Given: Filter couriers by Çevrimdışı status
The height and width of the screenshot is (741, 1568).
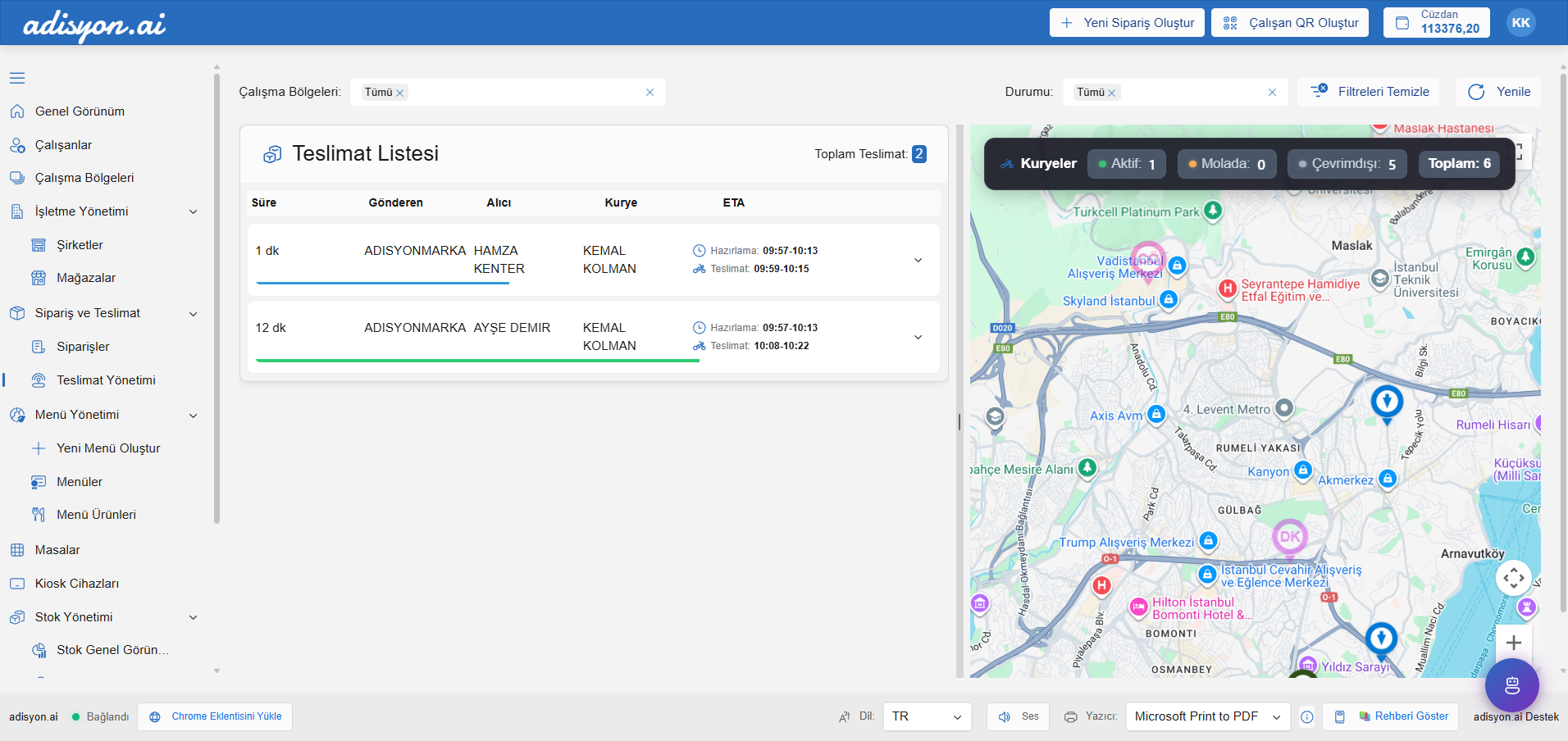Looking at the screenshot, I should [x=1347, y=164].
